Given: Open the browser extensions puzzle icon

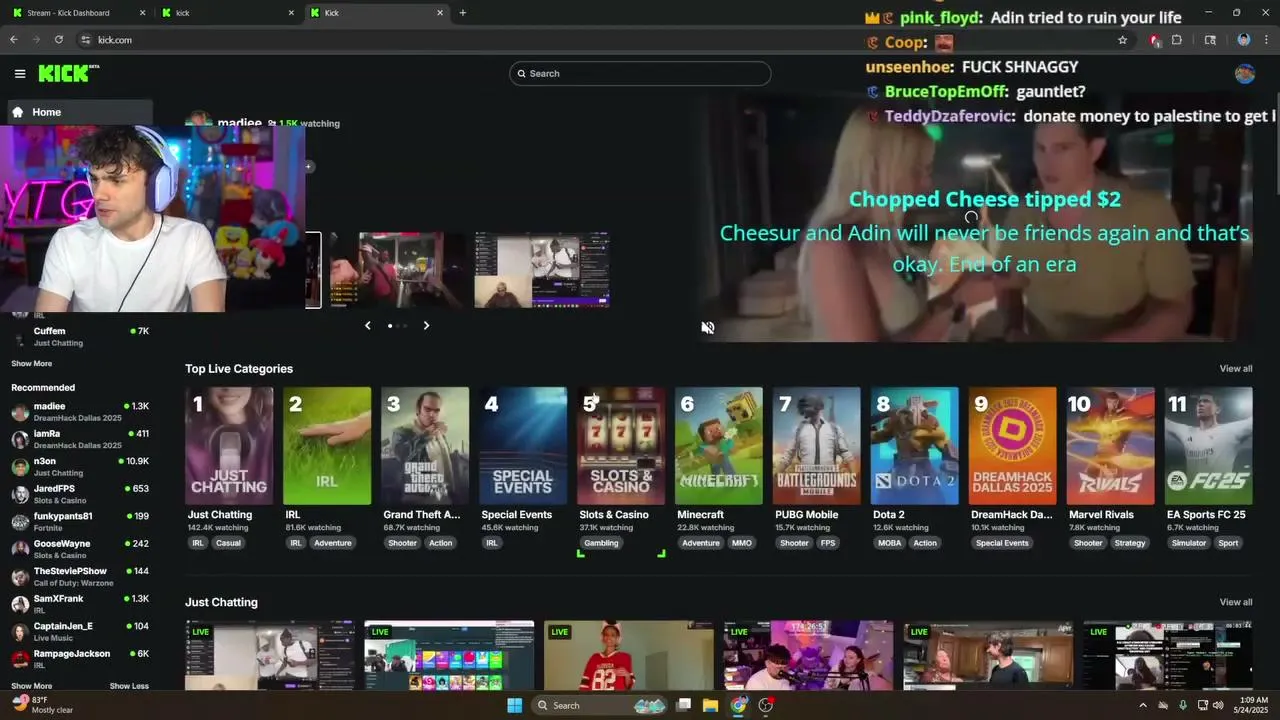Looking at the screenshot, I should (x=1177, y=40).
